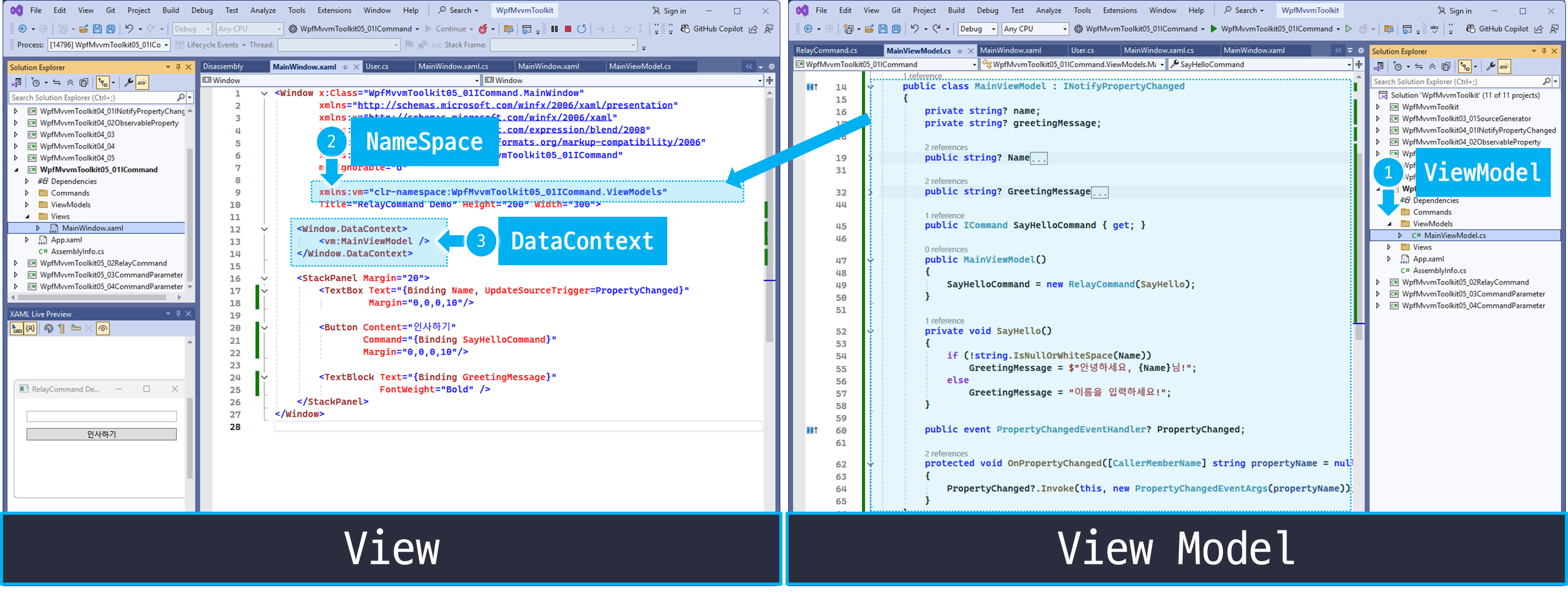Open the SayHelloCommand member dropdown
This screenshot has width=1568, height=607.
[1349, 65]
